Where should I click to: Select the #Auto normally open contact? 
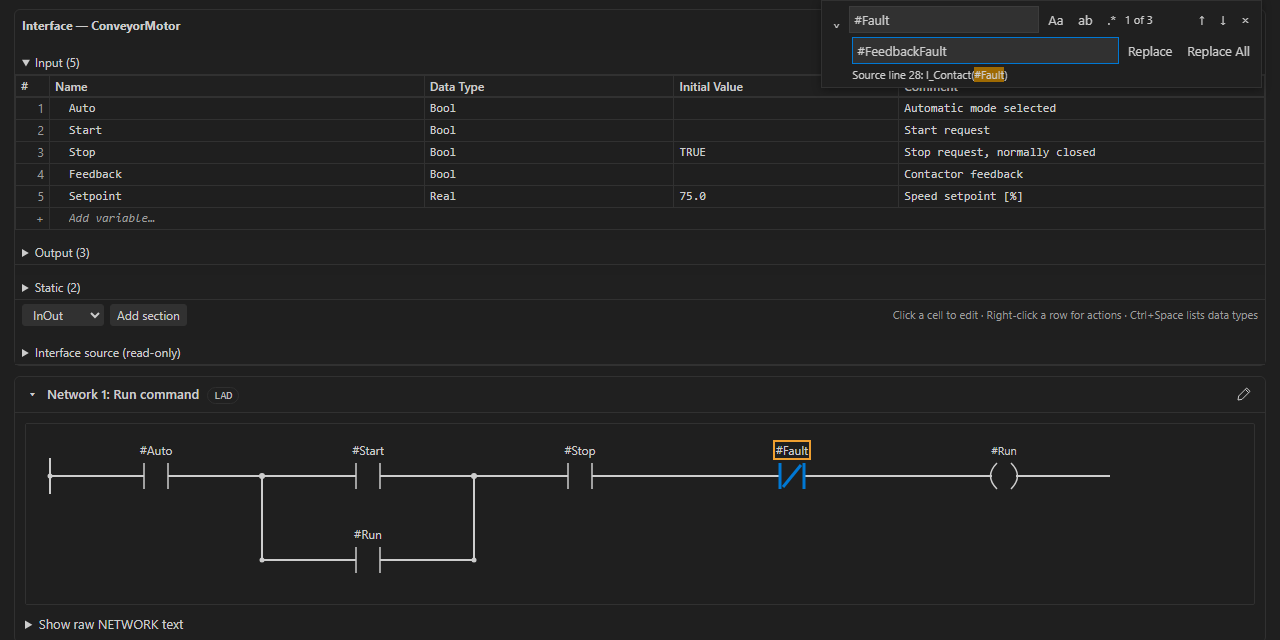coord(156,476)
